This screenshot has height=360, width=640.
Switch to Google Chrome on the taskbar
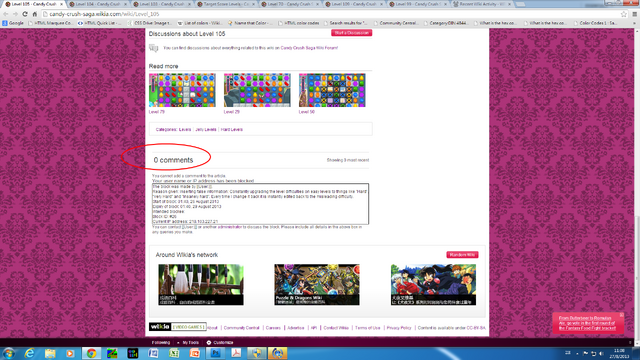(91, 353)
